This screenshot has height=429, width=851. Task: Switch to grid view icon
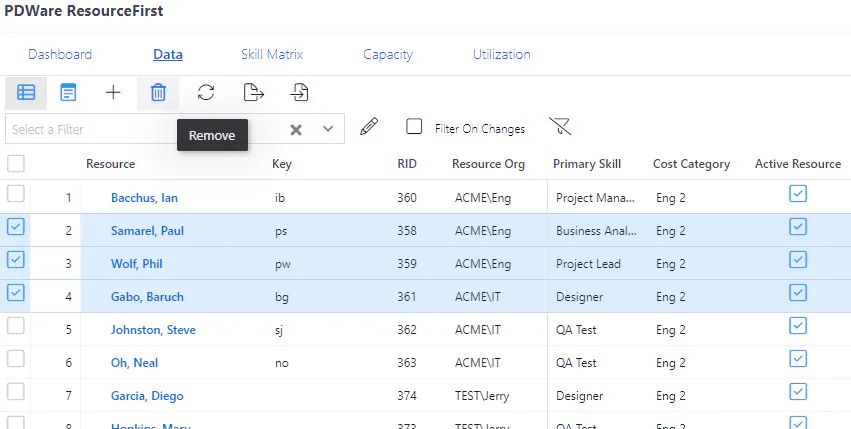click(26, 93)
